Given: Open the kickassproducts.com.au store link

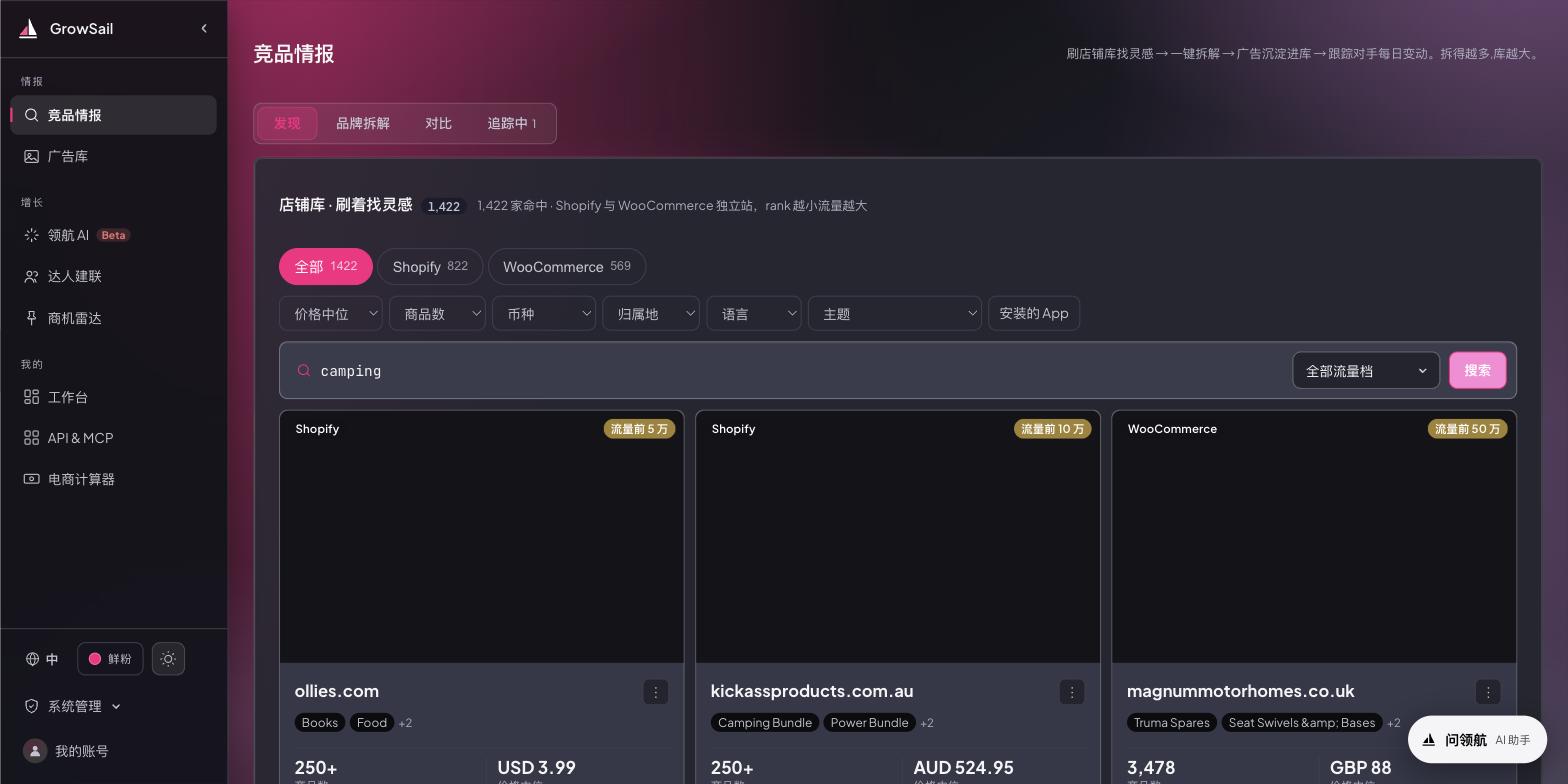Looking at the screenshot, I should pyautogui.click(x=812, y=691).
